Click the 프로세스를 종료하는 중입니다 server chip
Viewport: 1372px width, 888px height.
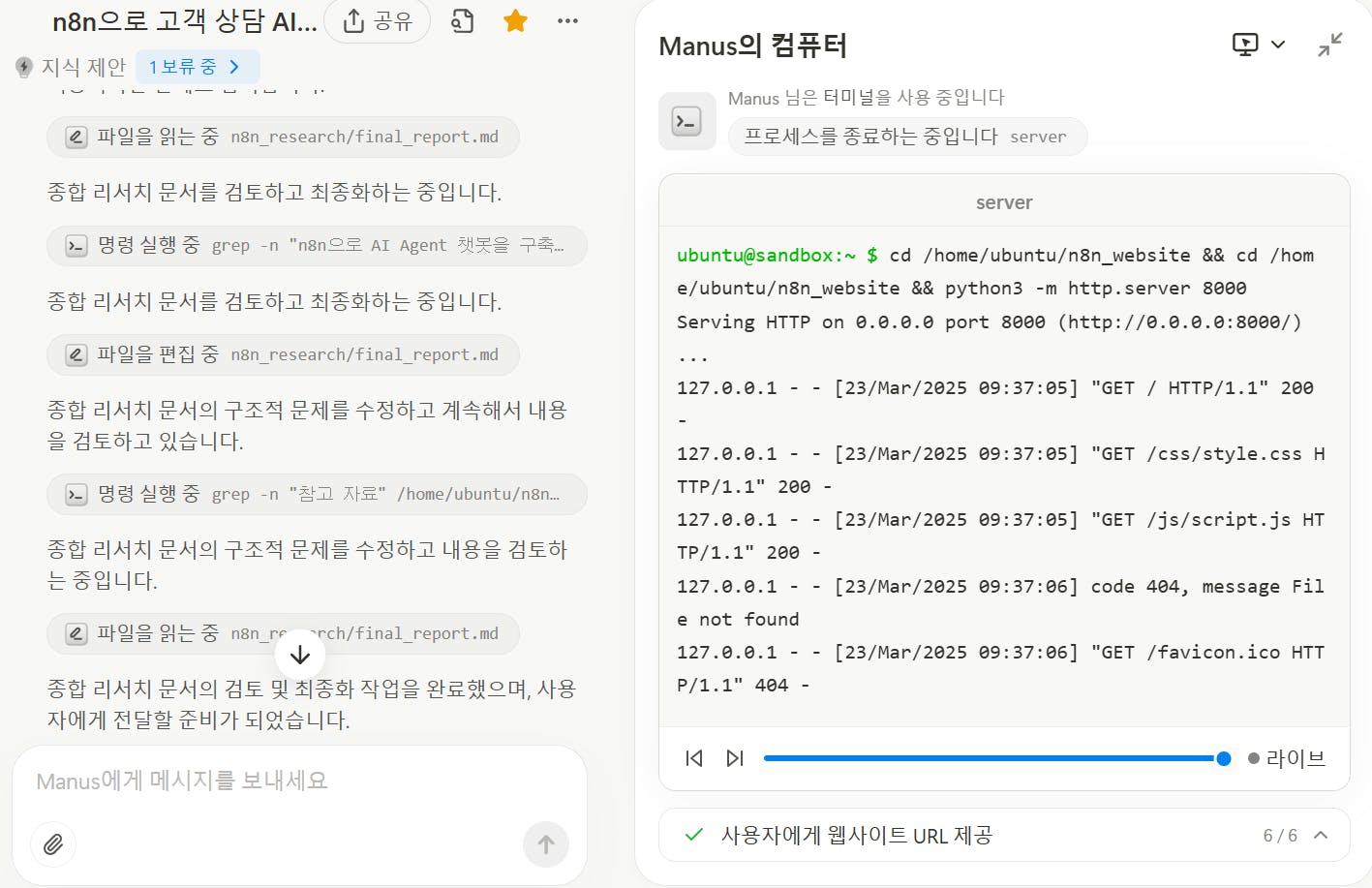tap(907, 137)
